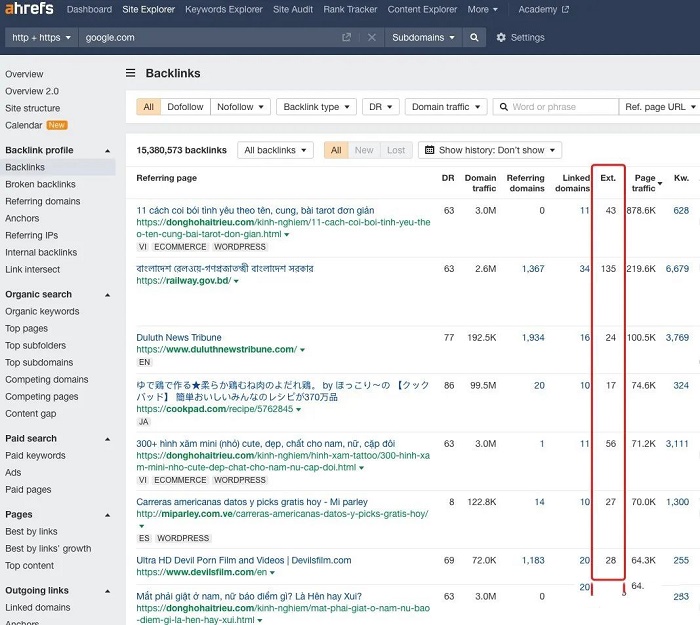Clear the google.com URL with X icon
Screen dimensions: 700x625
371,38
